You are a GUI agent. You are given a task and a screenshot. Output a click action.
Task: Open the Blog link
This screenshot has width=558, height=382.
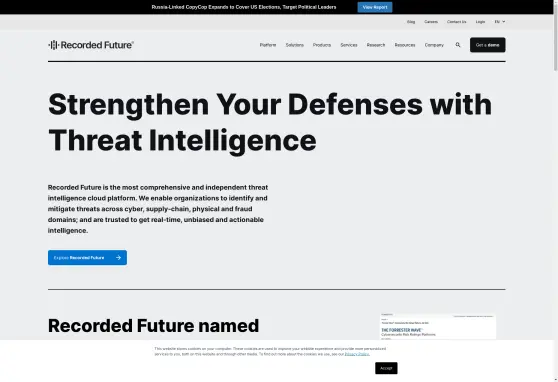[x=411, y=22]
